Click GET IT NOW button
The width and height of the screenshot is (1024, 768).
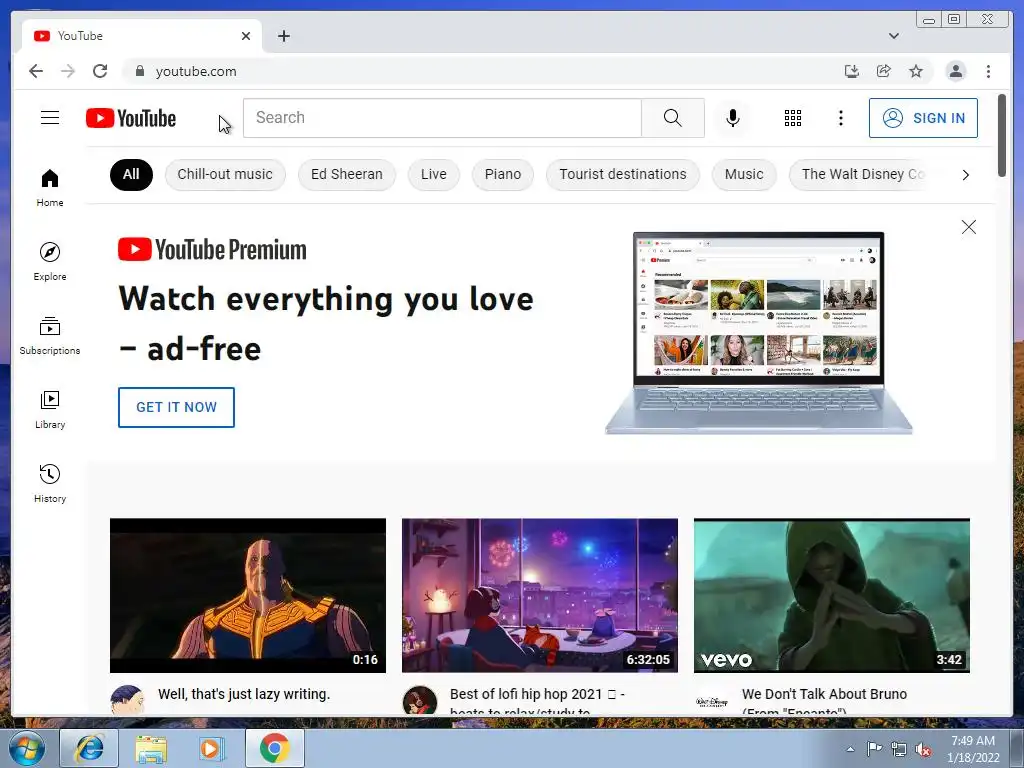coord(176,408)
